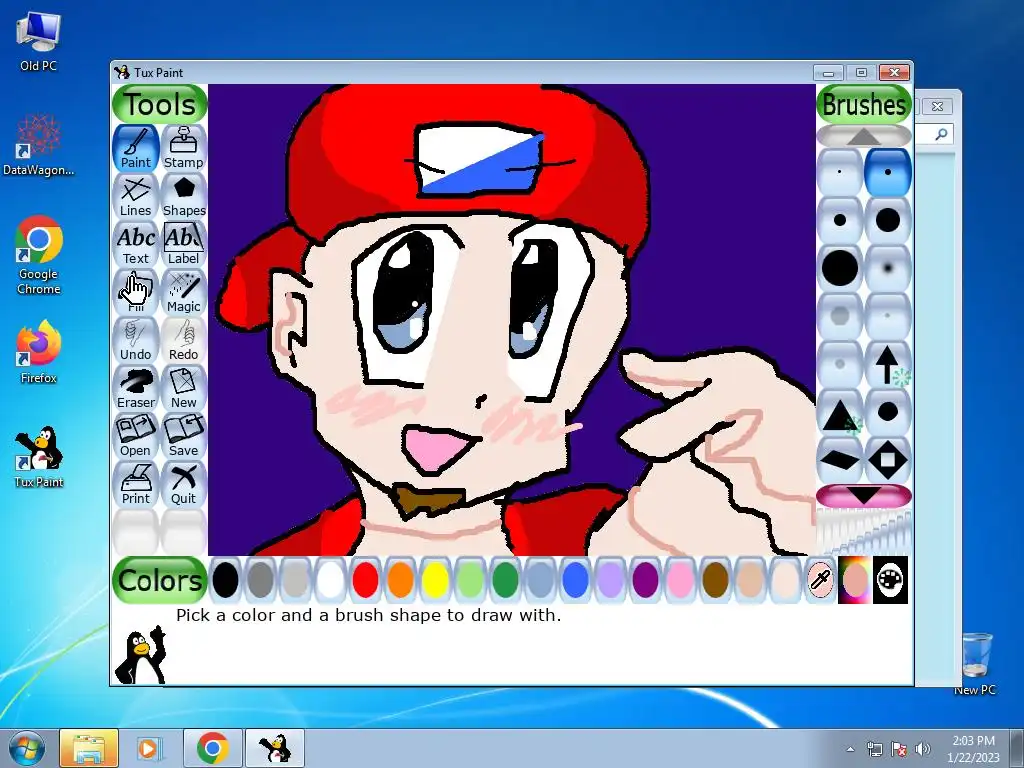This screenshot has width=1024, height=768.
Task: Open the Shapes tool
Action: point(184,196)
